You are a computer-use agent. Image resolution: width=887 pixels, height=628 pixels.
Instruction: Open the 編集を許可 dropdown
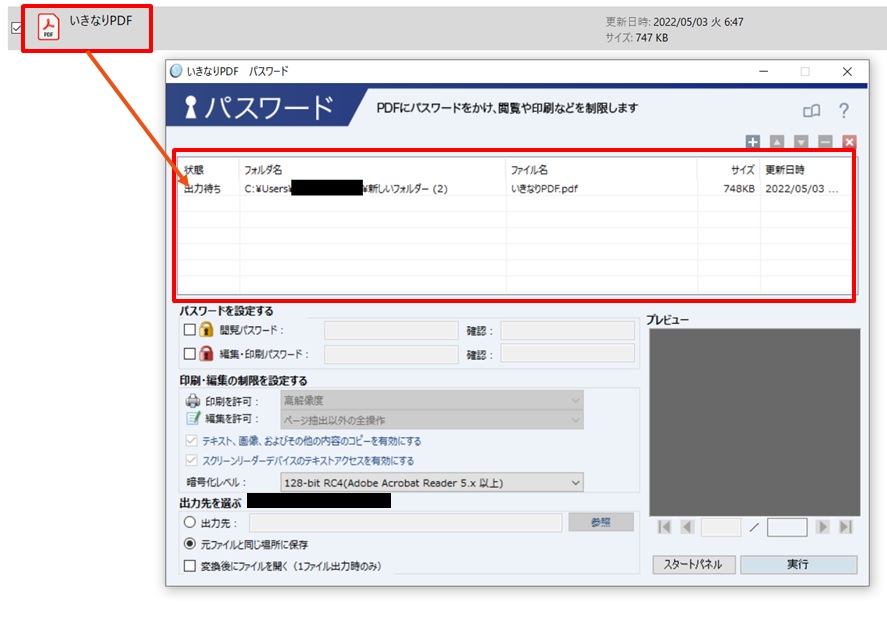point(432,420)
